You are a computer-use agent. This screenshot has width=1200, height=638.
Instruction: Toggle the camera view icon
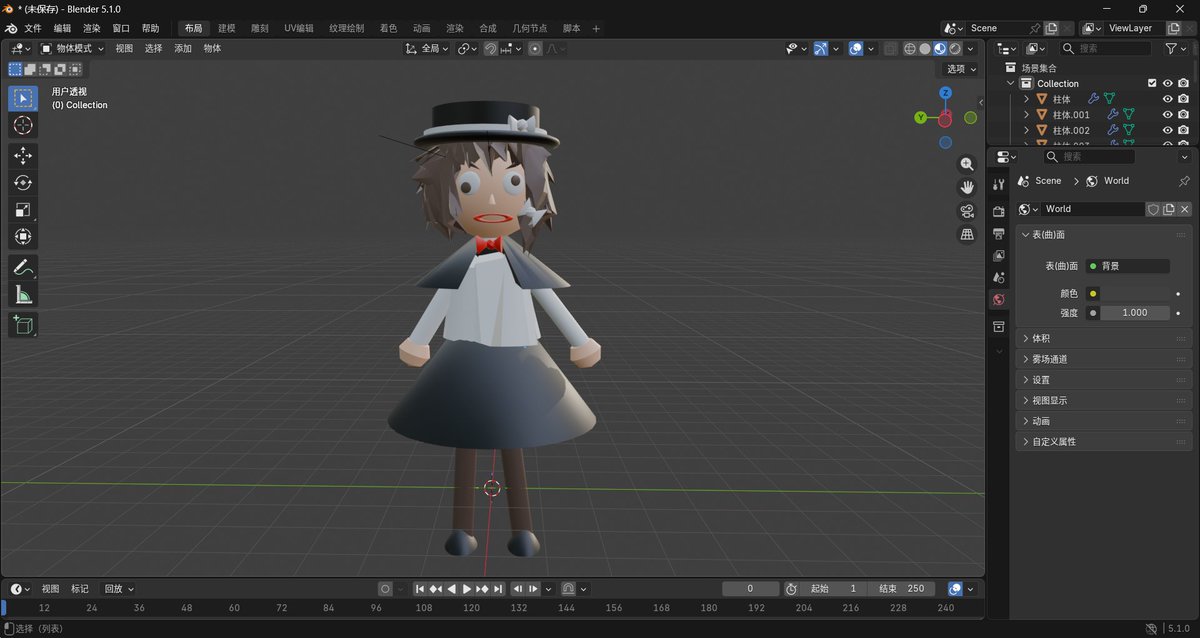(x=967, y=211)
